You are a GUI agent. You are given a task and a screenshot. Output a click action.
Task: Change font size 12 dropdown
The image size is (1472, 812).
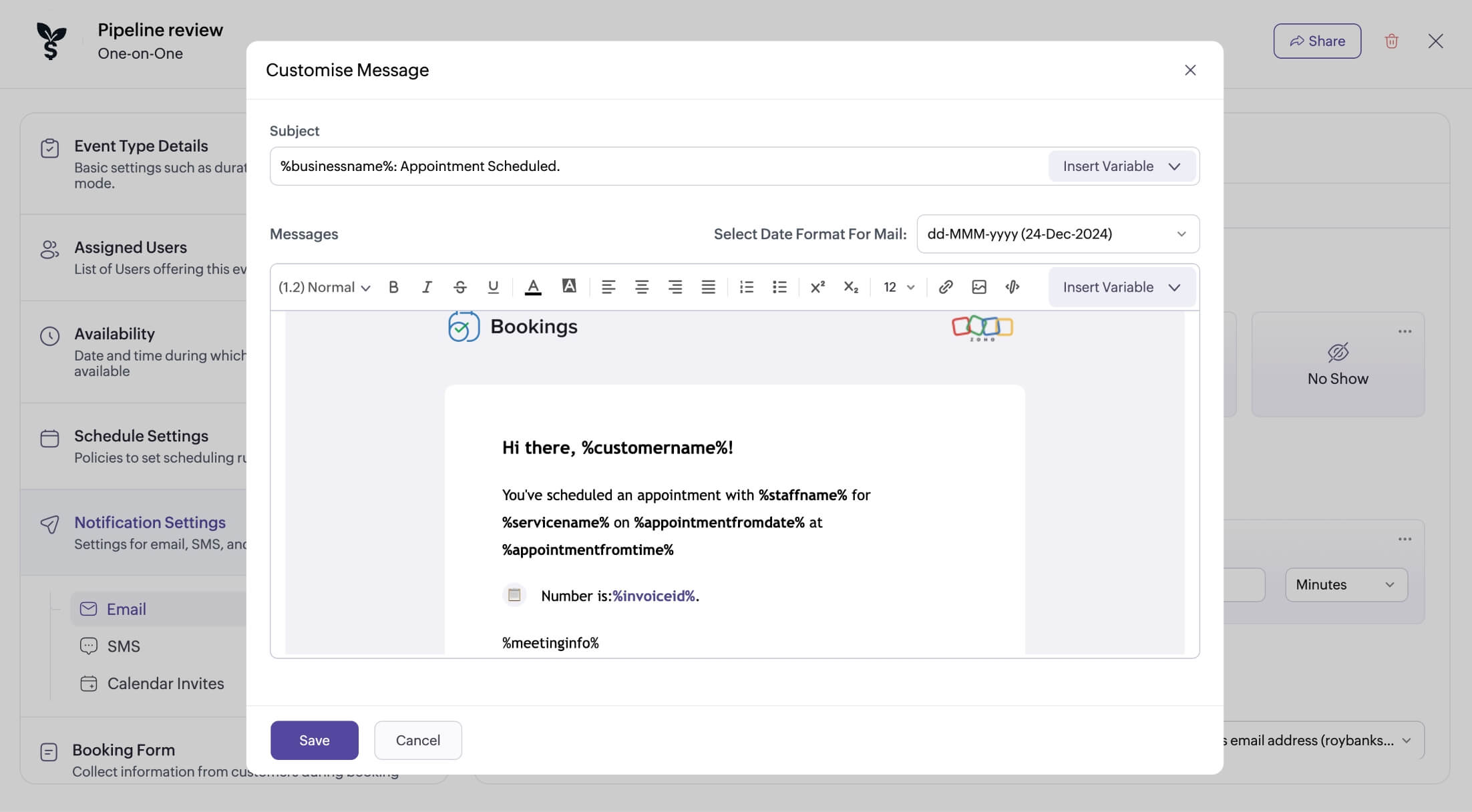(898, 287)
